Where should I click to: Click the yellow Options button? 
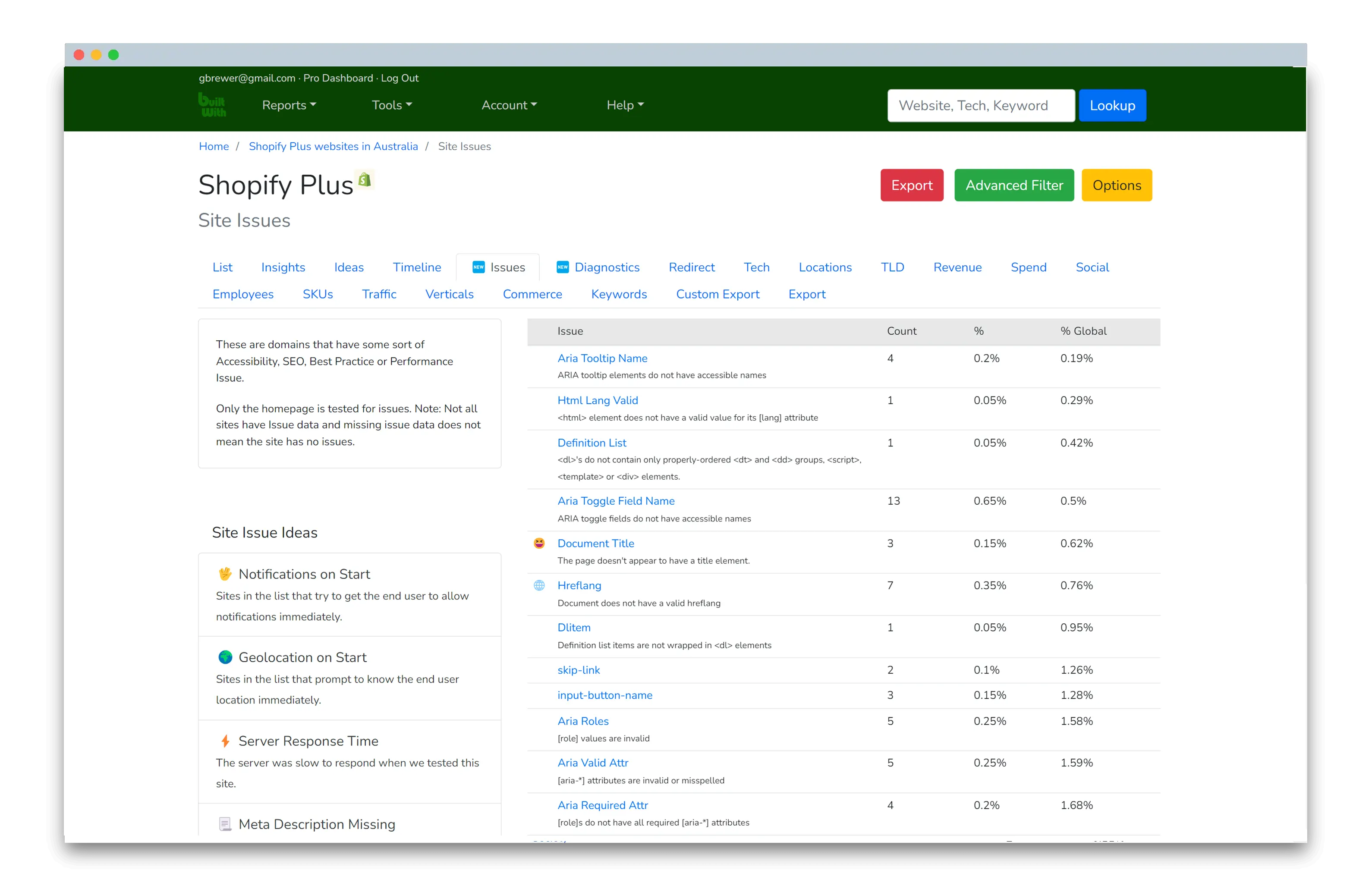1117,185
